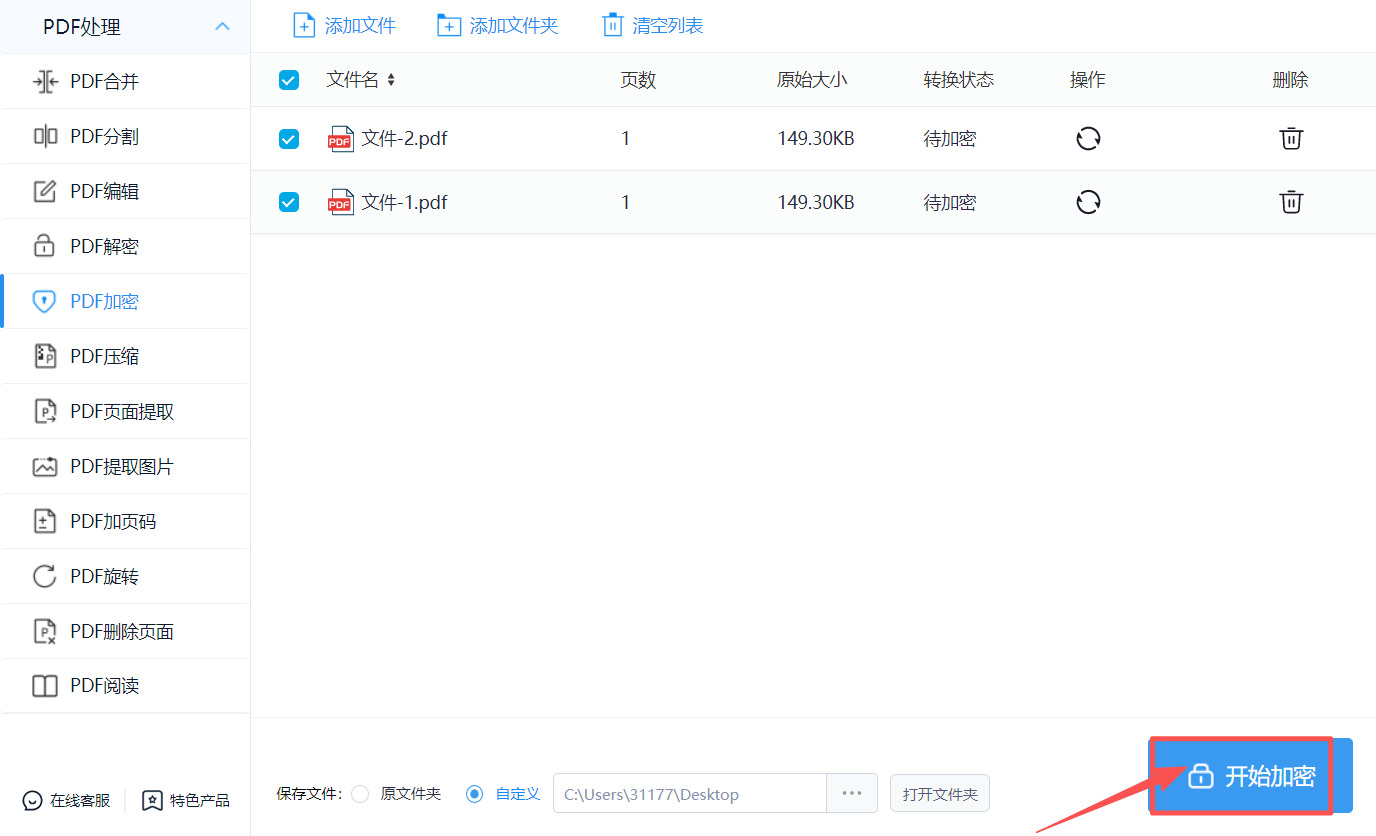Collapse the PDF处理 section
The height and width of the screenshot is (836, 1376).
222,27
